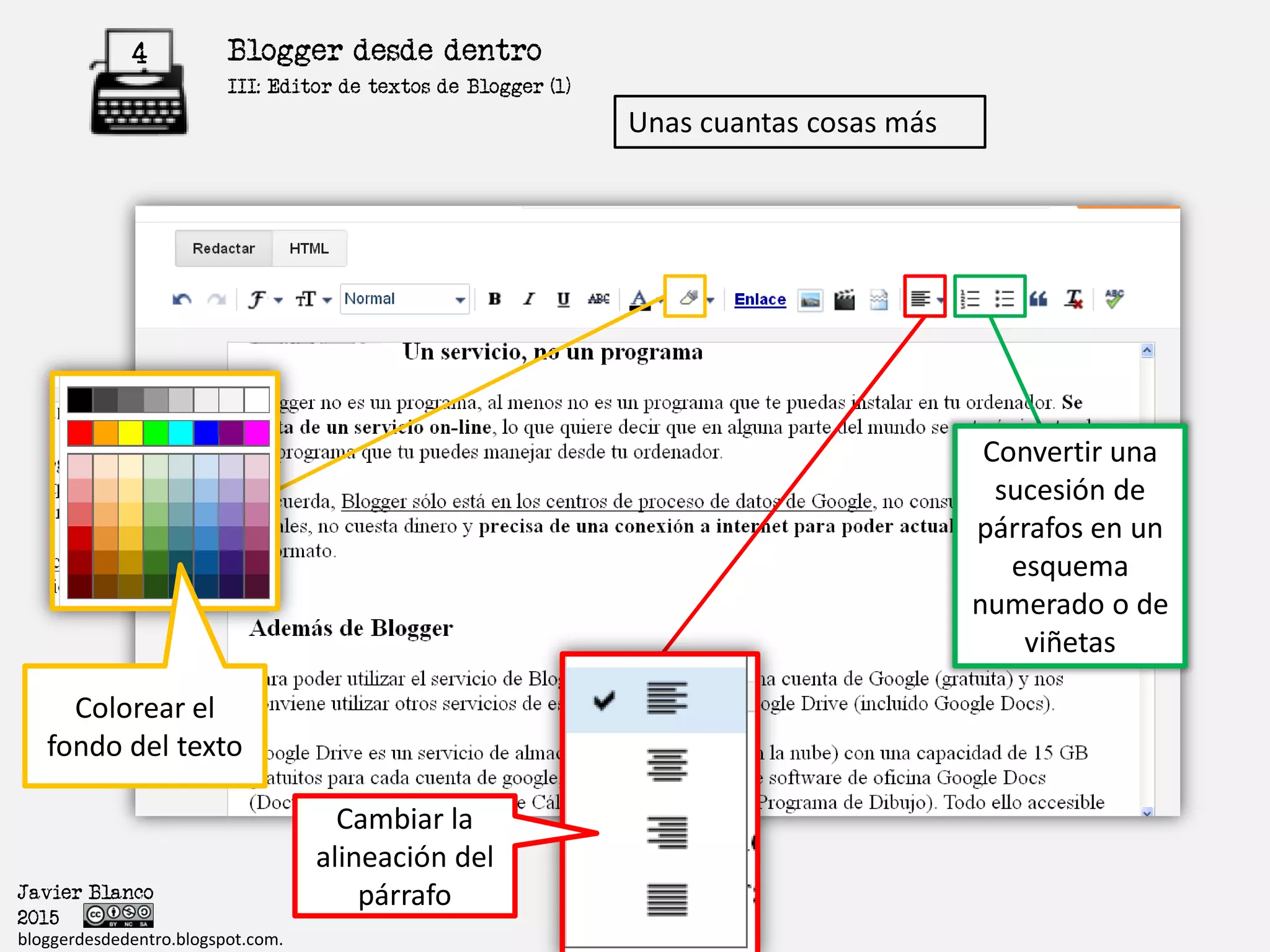Click editor scrollbar down arrow
The image size is (1270, 952).
coord(1147,812)
